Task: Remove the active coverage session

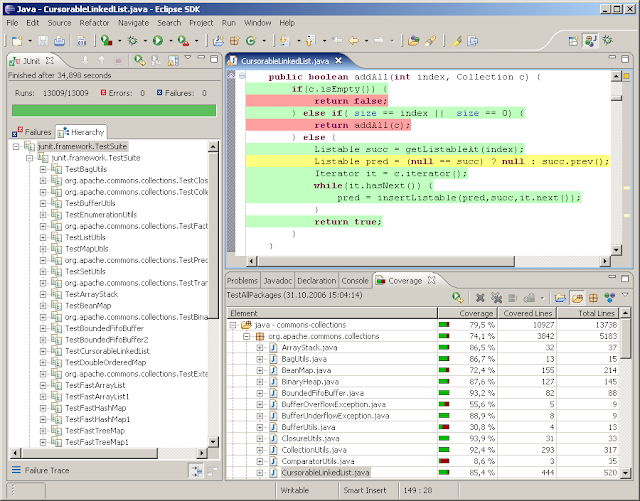Action: [480, 298]
